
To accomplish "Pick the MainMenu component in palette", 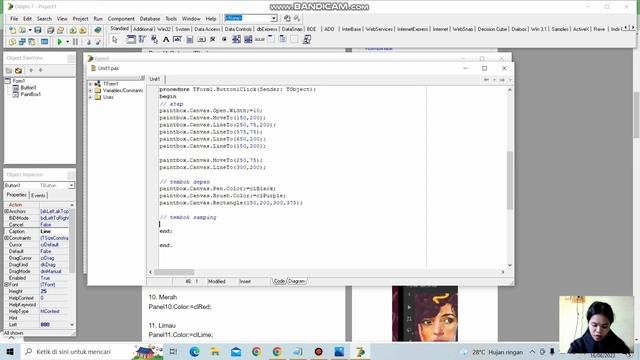I will tap(142, 39).
